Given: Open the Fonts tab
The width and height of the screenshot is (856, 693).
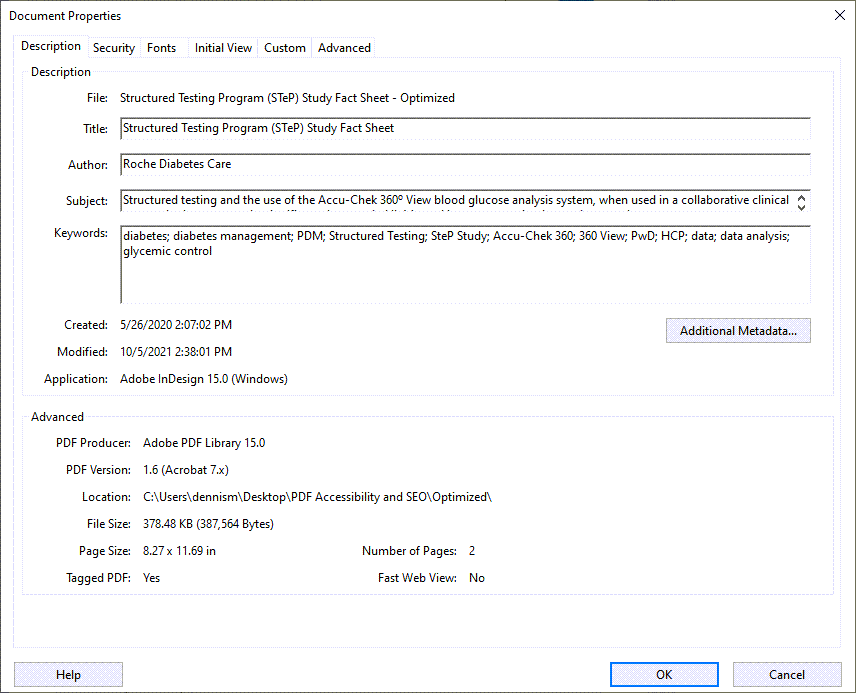Looking at the screenshot, I should [162, 48].
